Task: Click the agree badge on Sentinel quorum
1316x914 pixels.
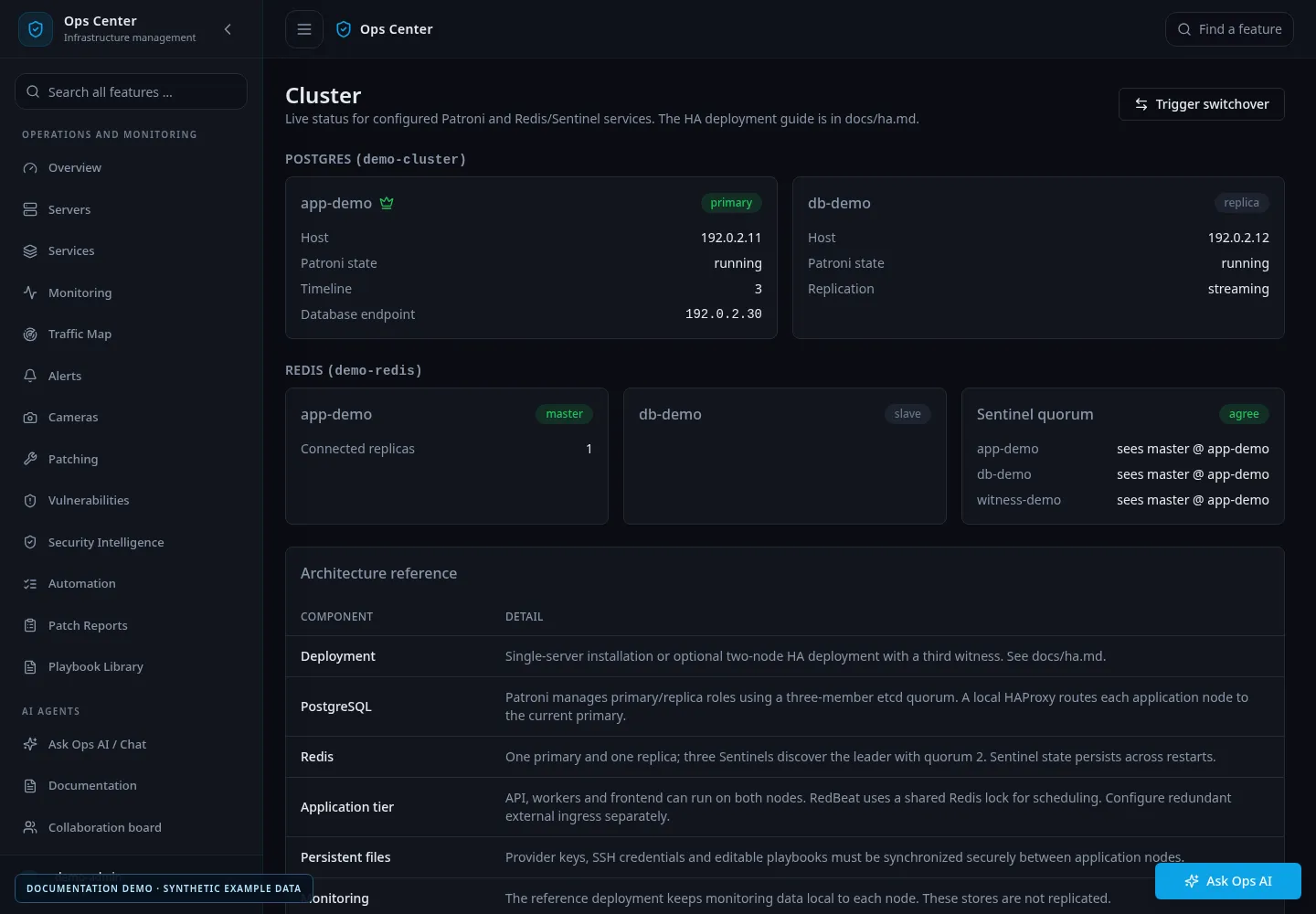Action: pos(1244,414)
